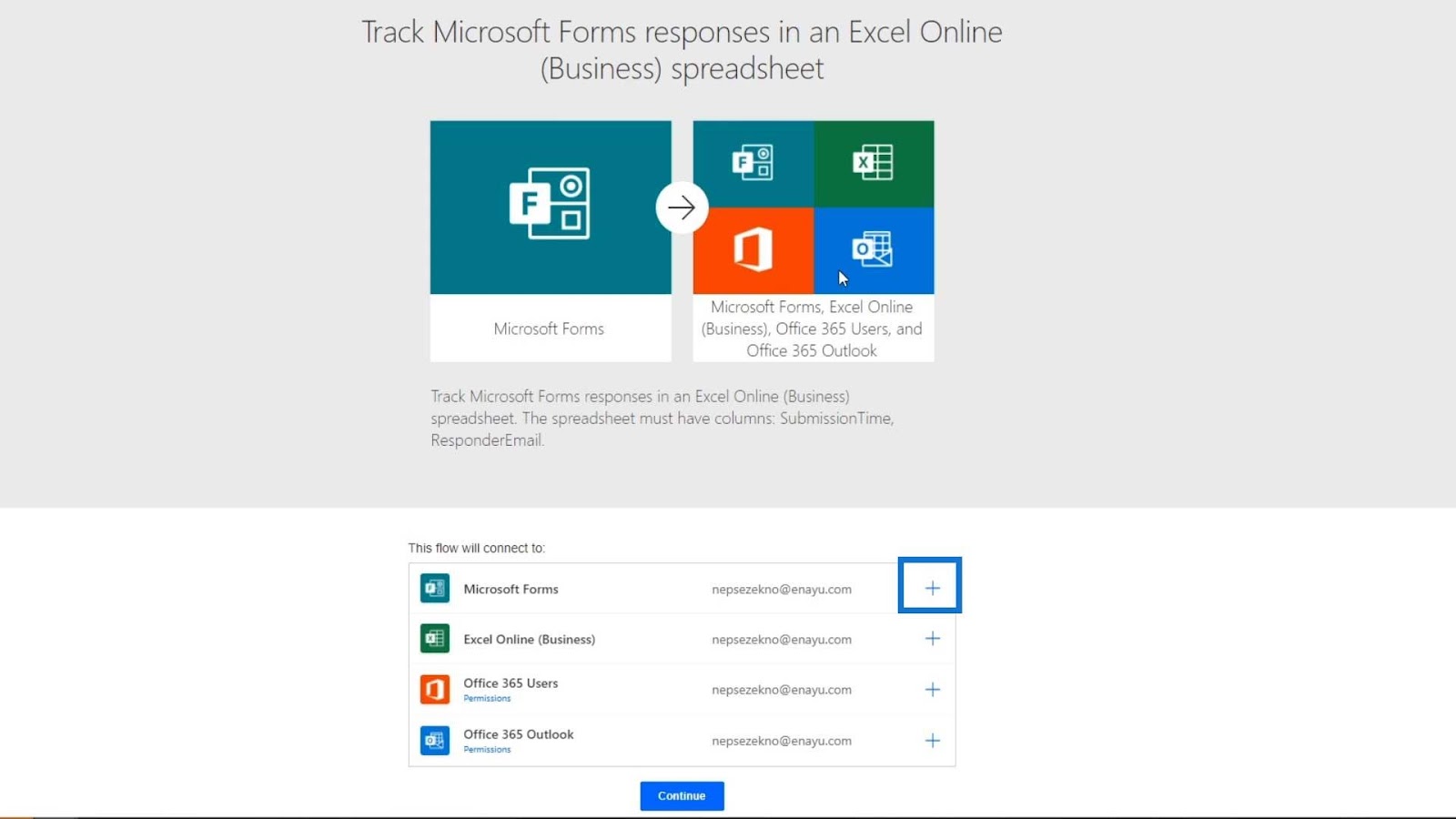Click the template description paragraph

(x=662, y=419)
